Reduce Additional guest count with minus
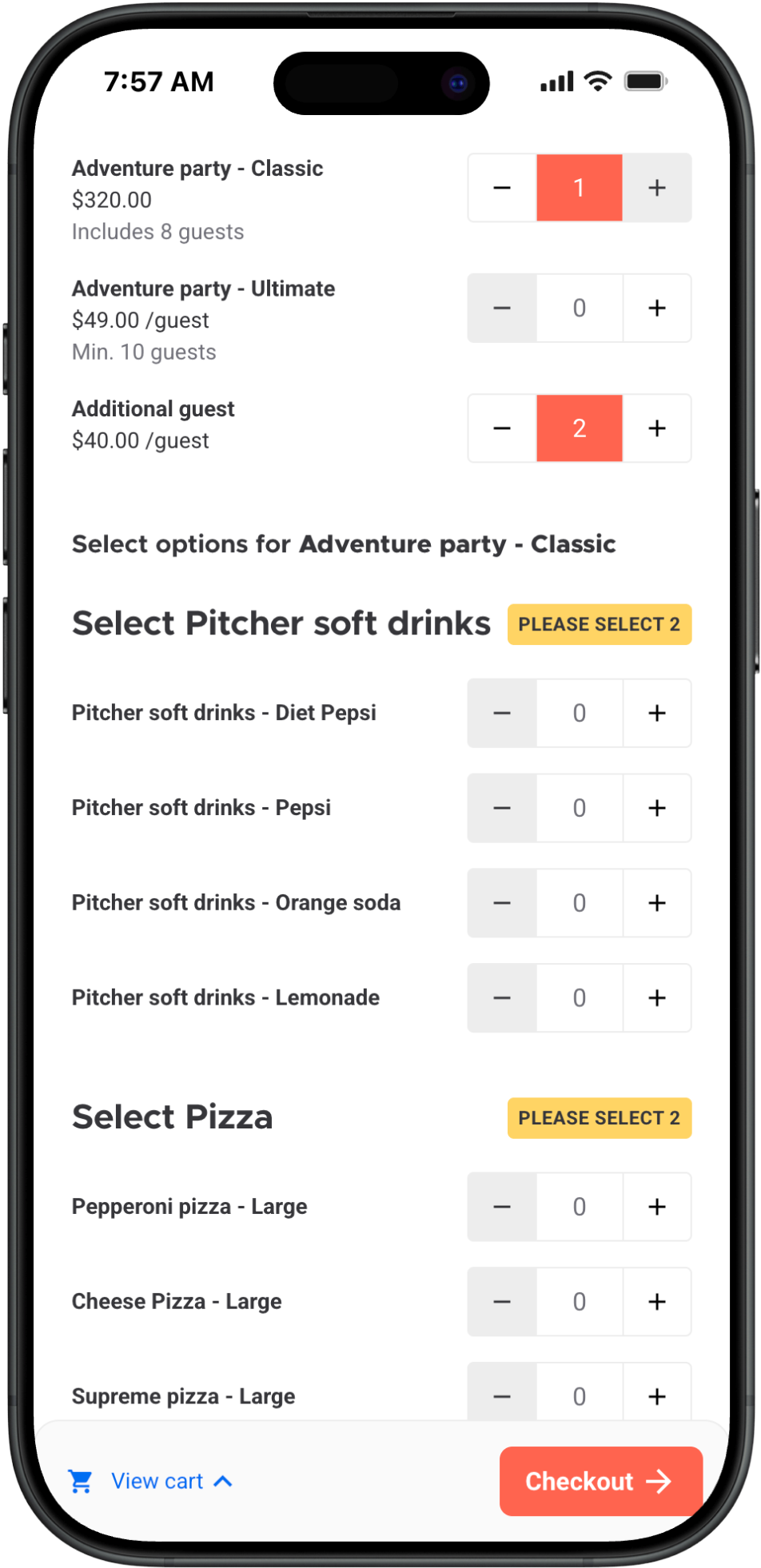This screenshot has height=1568, width=761. click(x=502, y=428)
